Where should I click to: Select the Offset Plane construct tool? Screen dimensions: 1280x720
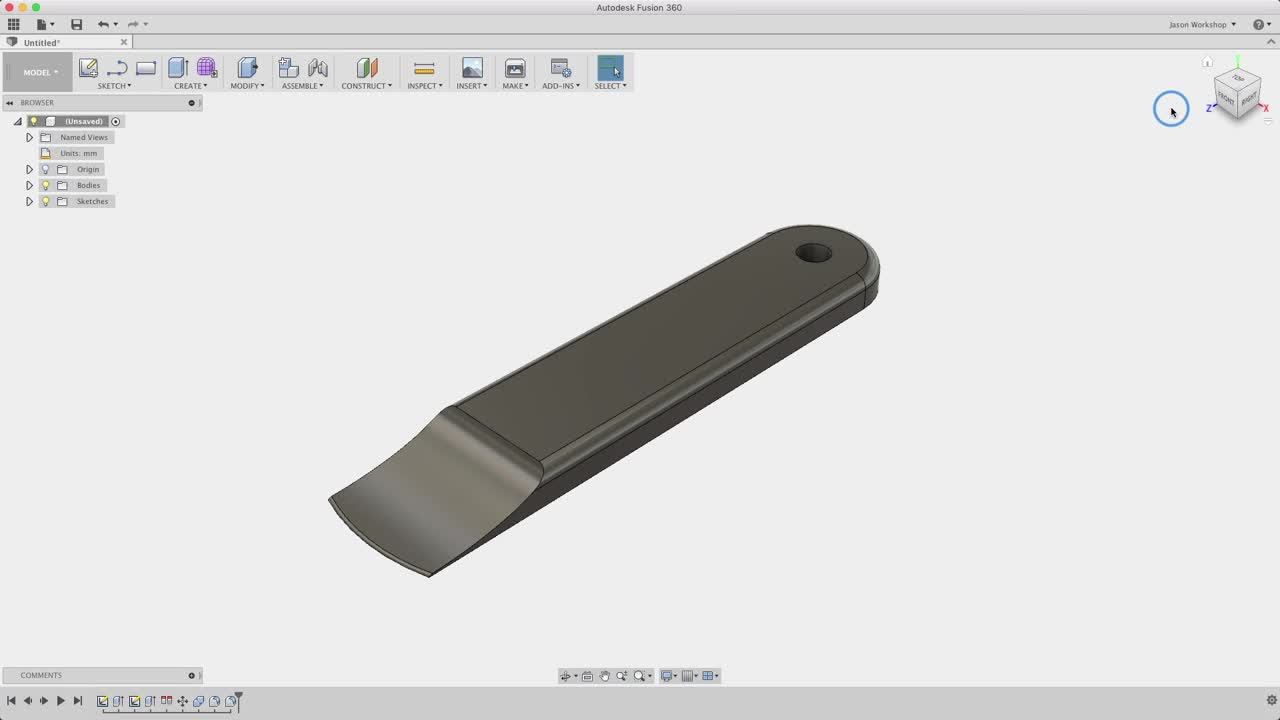click(x=367, y=68)
